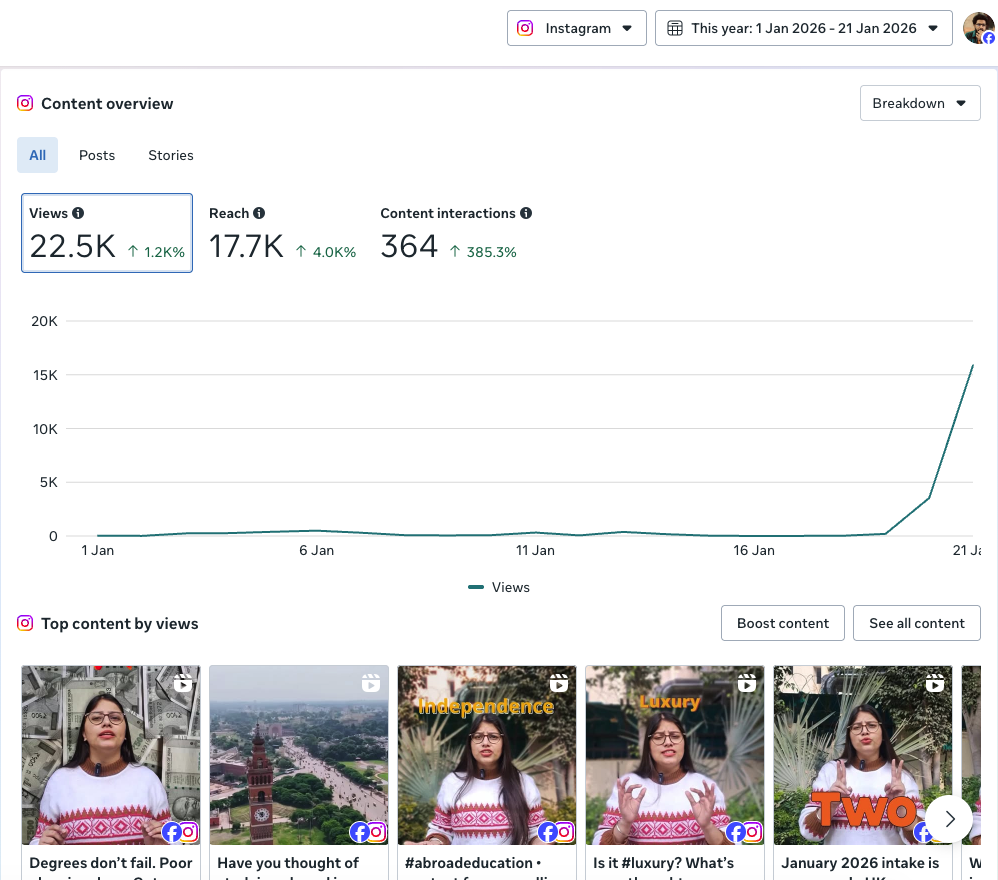Click the 11 Jan axis label
Viewport: 998px width, 880px height.
(535, 550)
